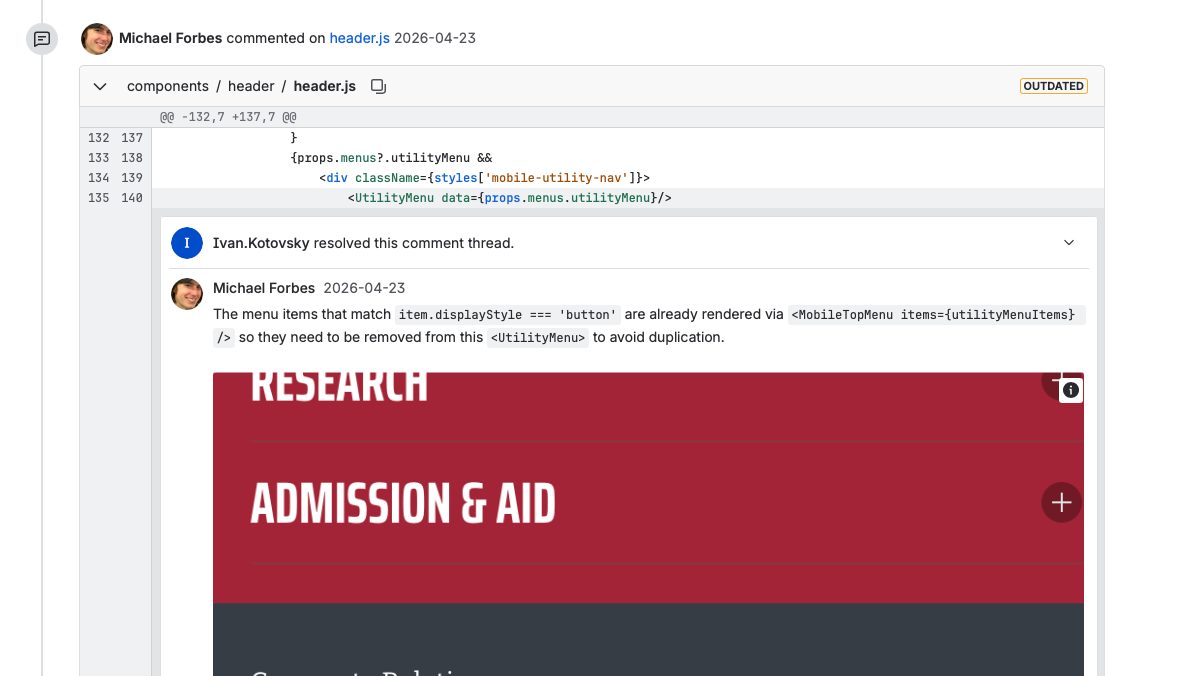Select the highlighted UtilityMenu code line
1178x676 pixels.
pyautogui.click(x=508, y=197)
